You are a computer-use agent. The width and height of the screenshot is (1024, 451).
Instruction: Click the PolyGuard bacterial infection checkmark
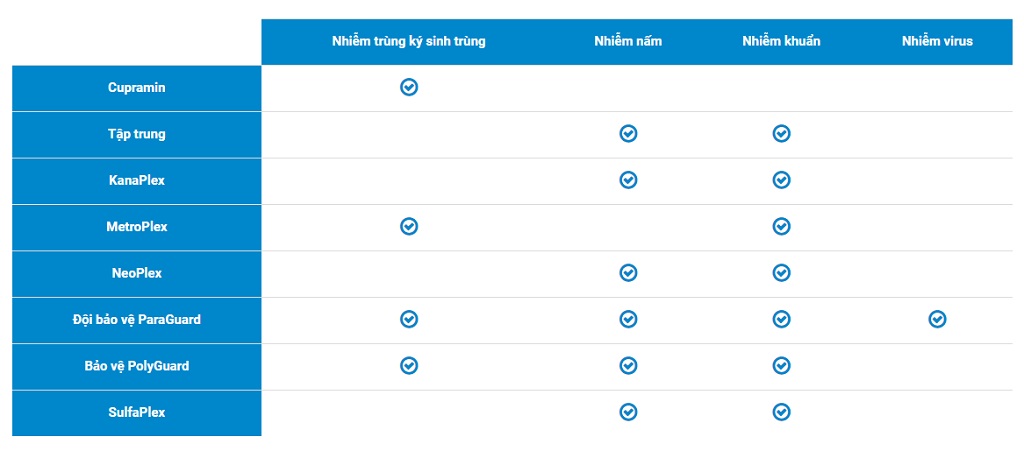pyautogui.click(x=781, y=366)
